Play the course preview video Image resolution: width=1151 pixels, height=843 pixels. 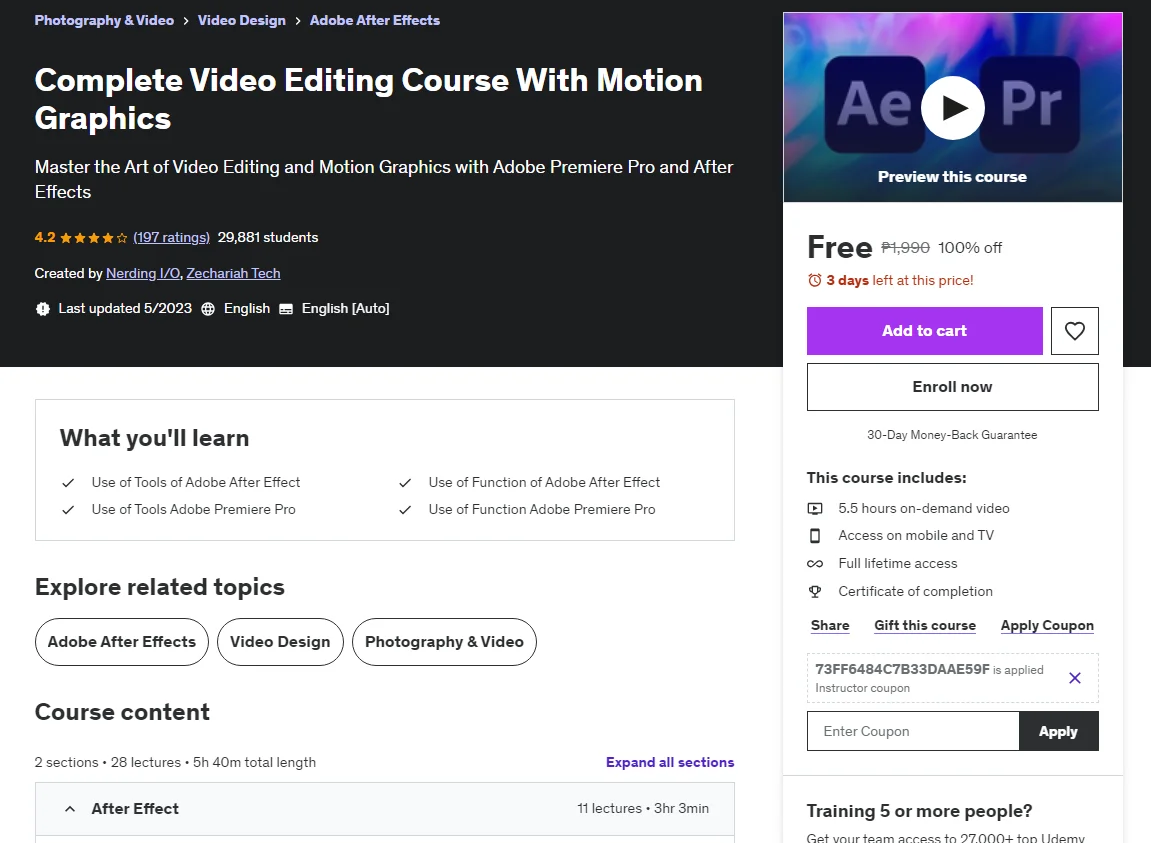[952, 108]
